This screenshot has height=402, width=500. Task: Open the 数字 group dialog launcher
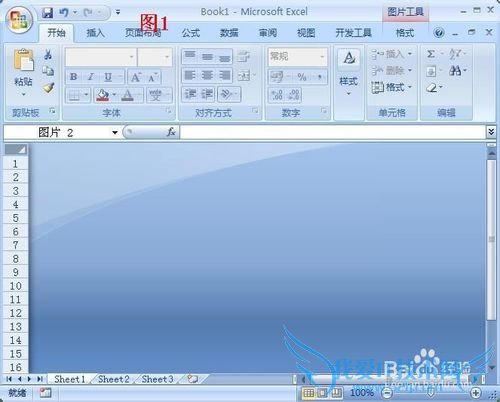coord(323,110)
